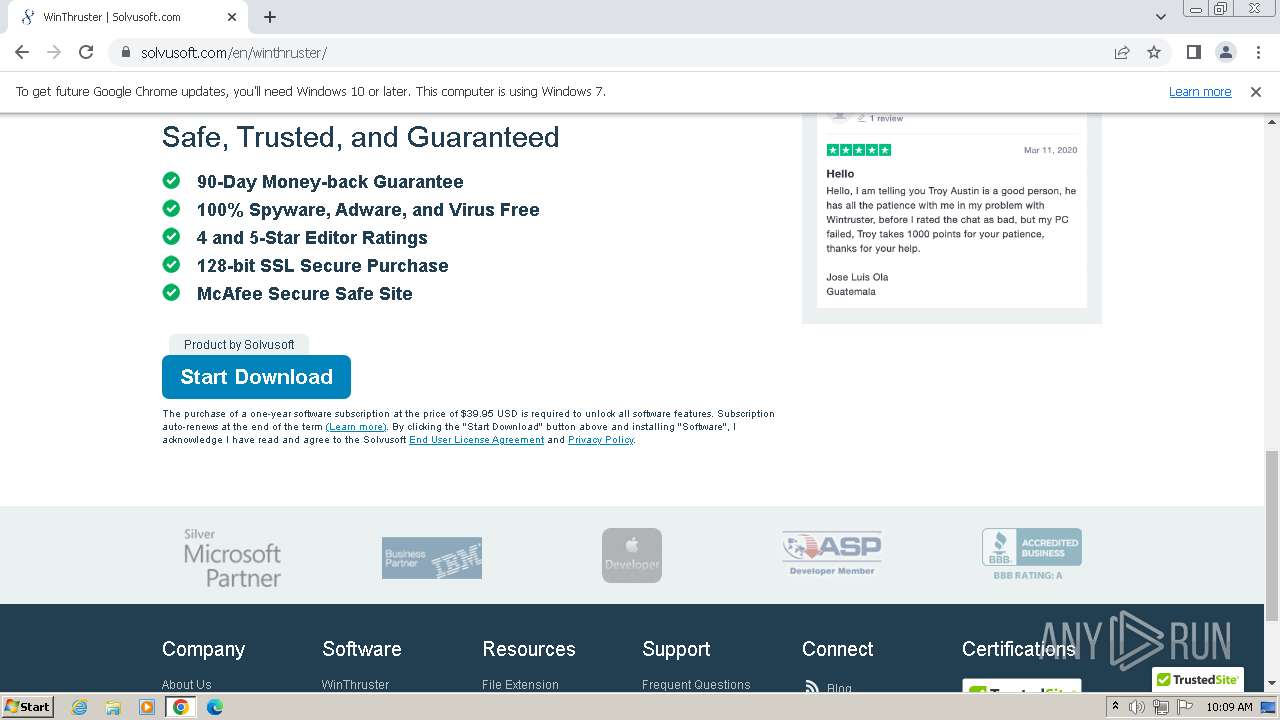Click the 'Safe, Trusted, and Guaranteed' heading

(x=360, y=137)
